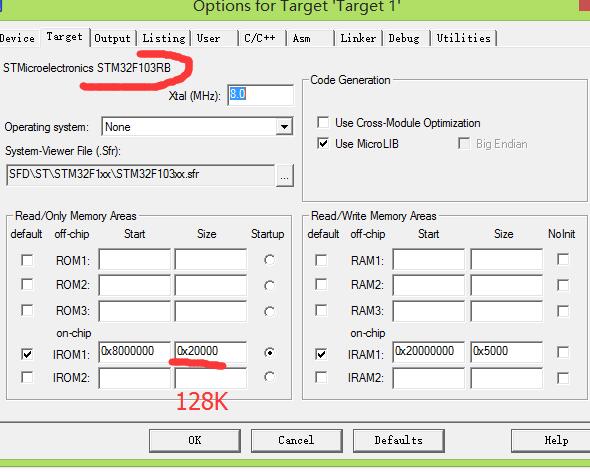Image resolution: width=590 pixels, height=472 pixels.
Task: Select ROM2 Startup radio button
Action: pos(269,285)
